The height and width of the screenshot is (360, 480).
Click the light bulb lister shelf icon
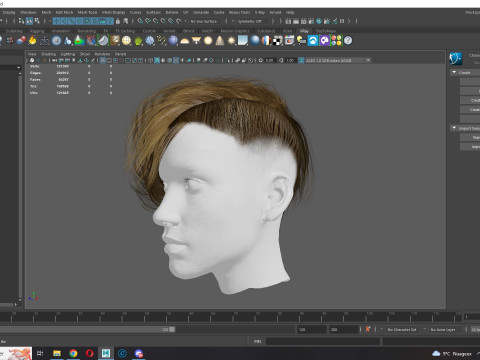click(301, 41)
